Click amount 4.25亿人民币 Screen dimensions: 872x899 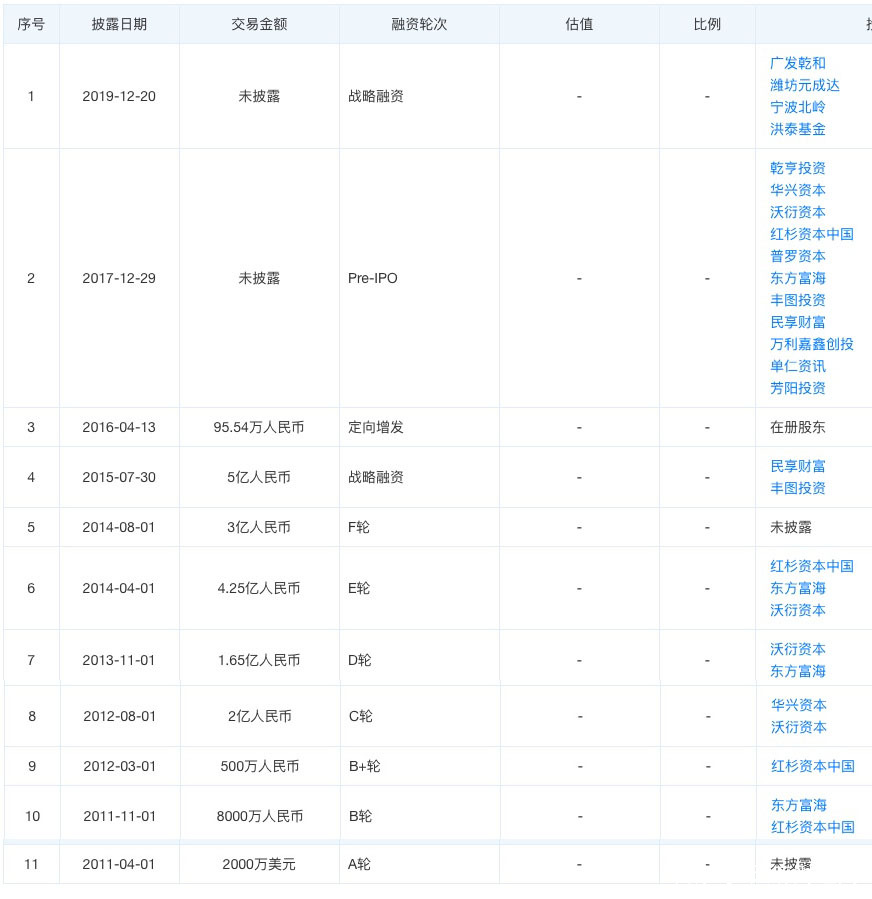(x=259, y=588)
